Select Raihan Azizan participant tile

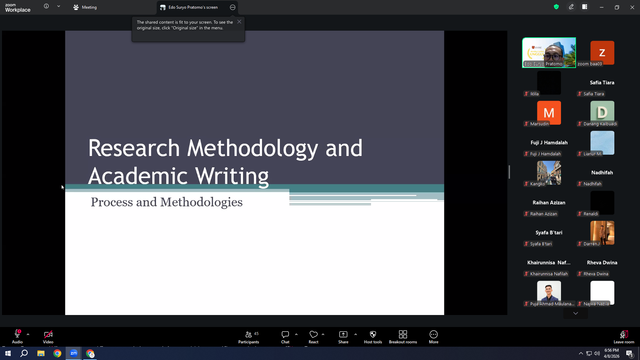tap(549, 203)
